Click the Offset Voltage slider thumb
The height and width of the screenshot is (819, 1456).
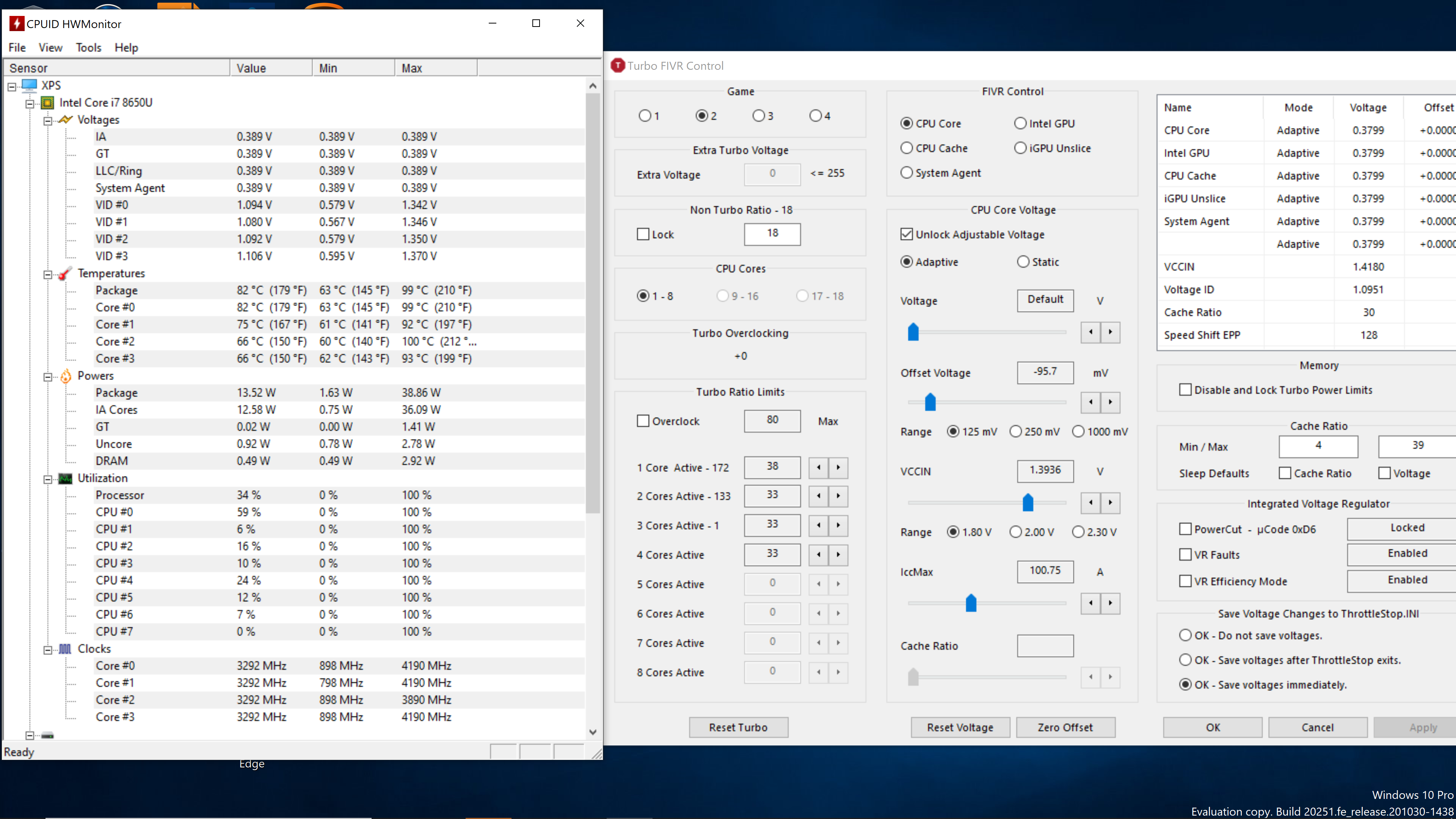click(x=930, y=402)
